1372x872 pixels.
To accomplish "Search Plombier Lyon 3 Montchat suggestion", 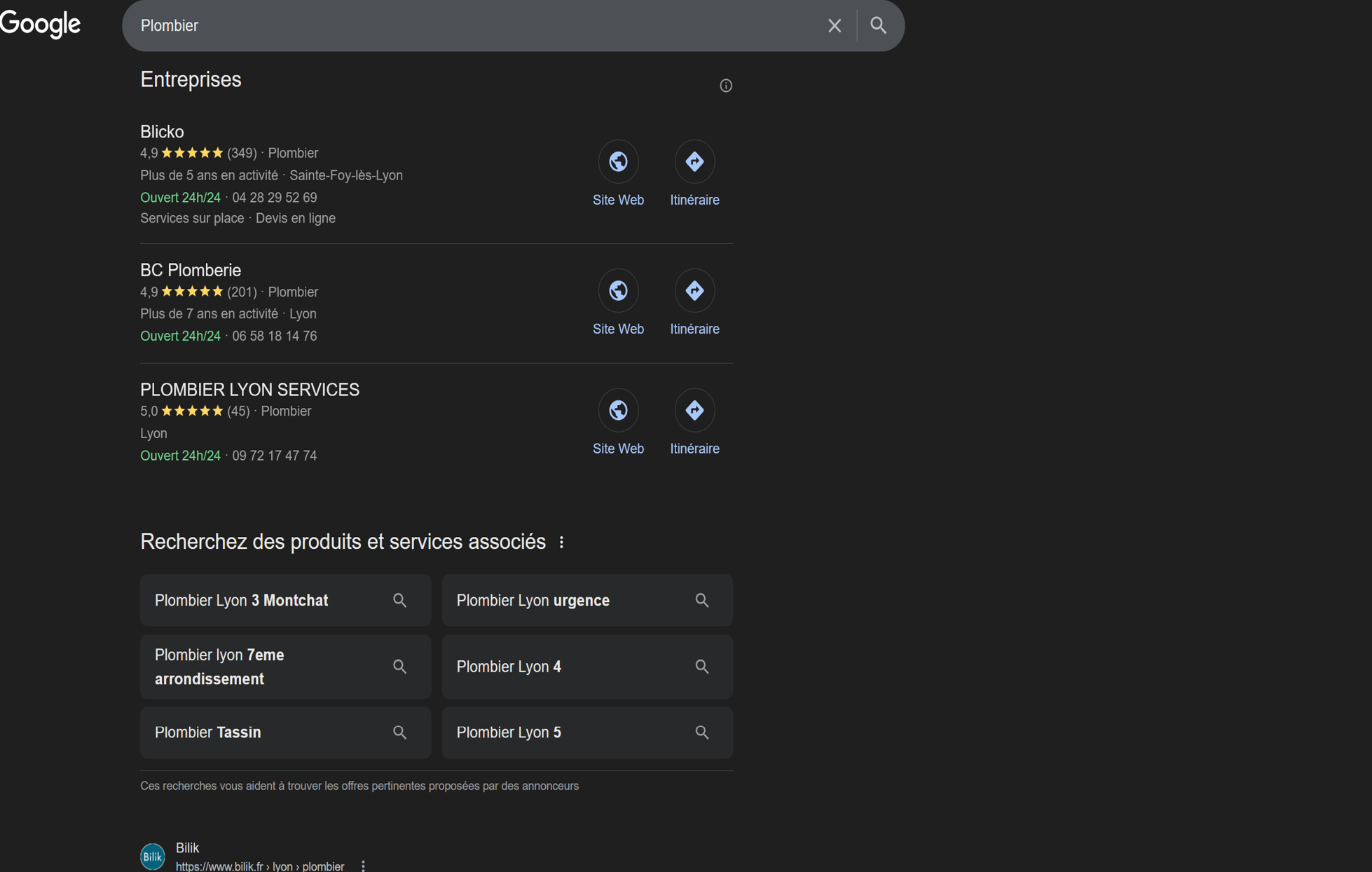I will (285, 601).
